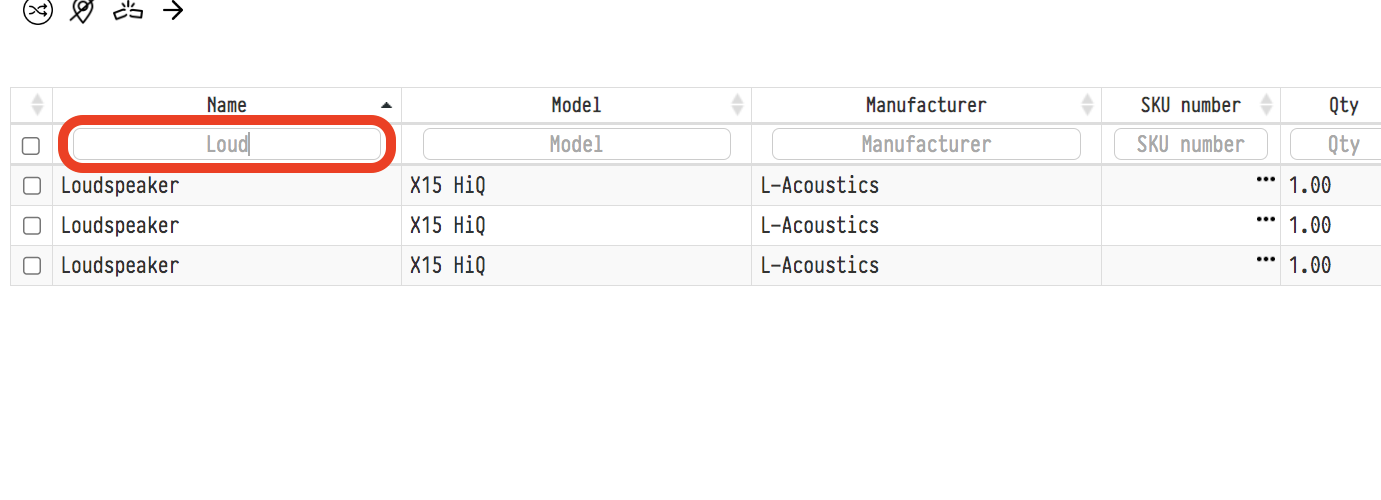Sort by the Manufacturer column header
The image size is (1381, 500).
(926, 105)
